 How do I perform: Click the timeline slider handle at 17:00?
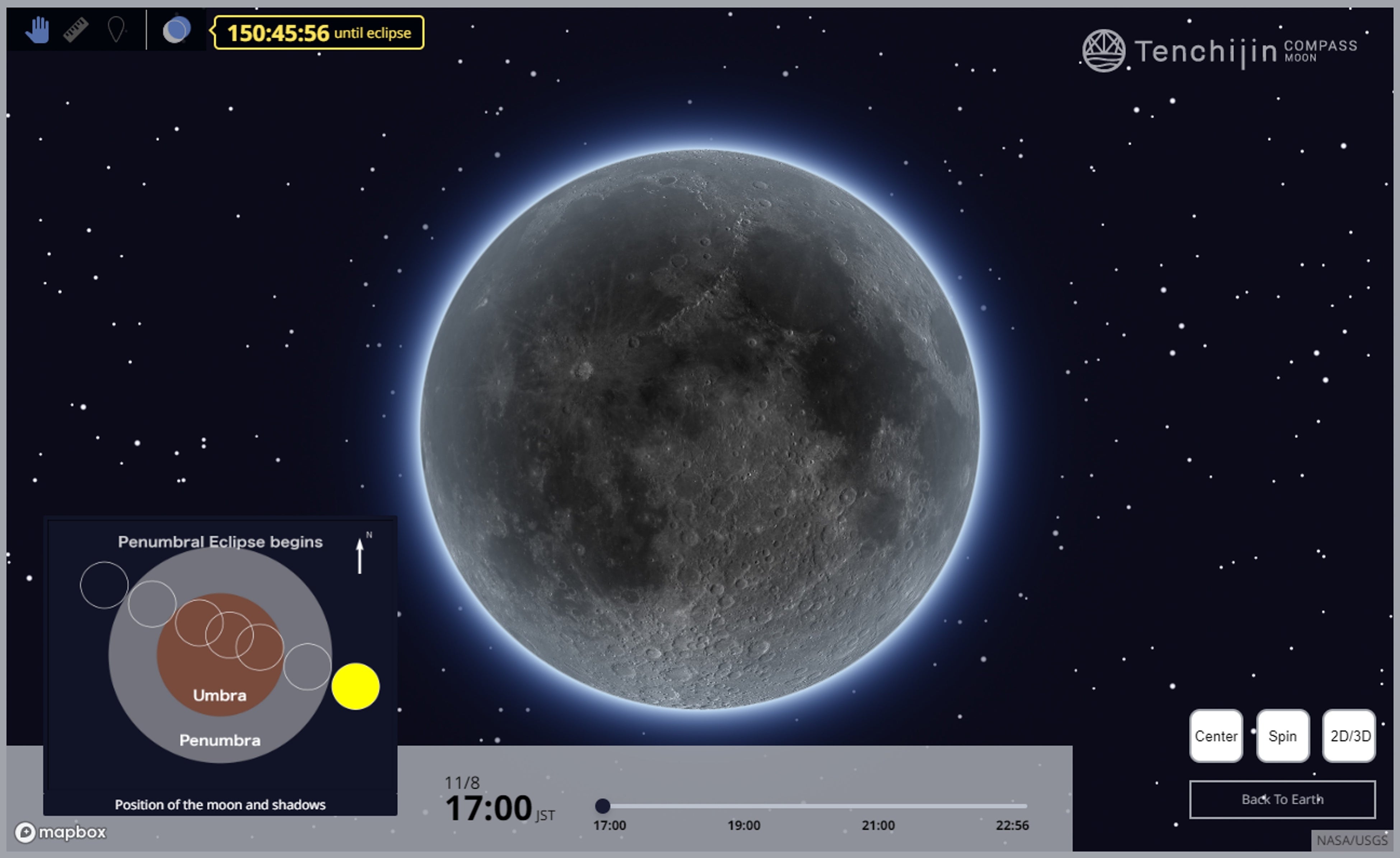point(603,806)
